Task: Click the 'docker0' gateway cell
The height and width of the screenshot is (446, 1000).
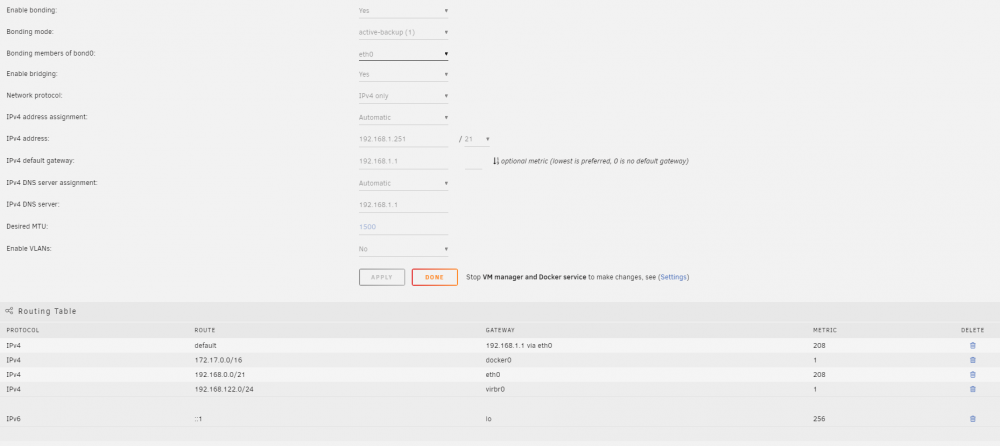Action: coord(499,360)
